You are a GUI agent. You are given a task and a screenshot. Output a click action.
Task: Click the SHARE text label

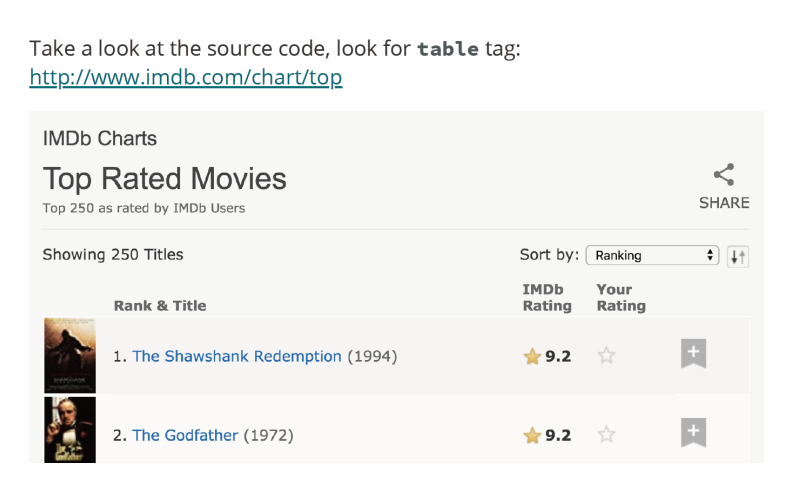tap(724, 203)
